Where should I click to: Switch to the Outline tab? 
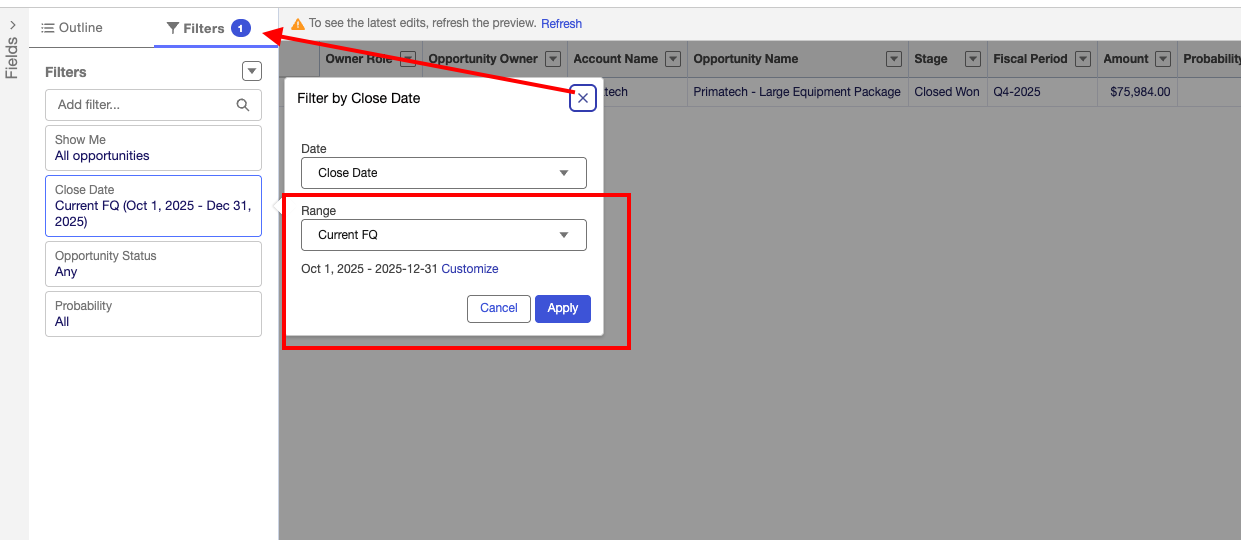[x=72, y=28]
